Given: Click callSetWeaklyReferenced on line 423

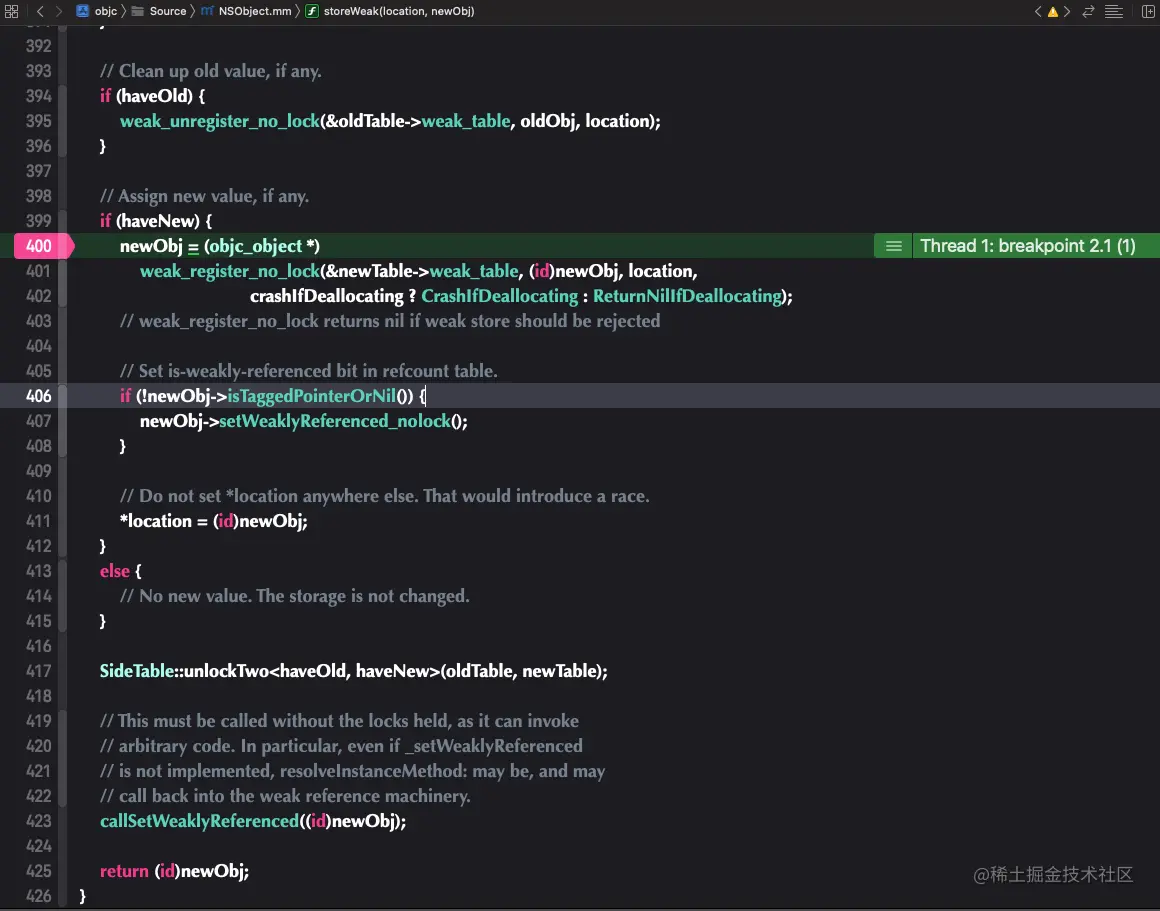Looking at the screenshot, I should pyautogui.click(x=199, y=821).
